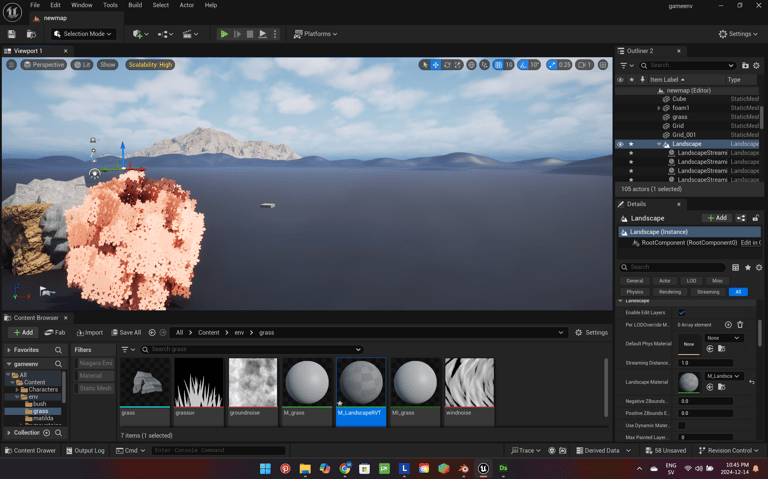This screenshot has height=479, width=768.
Task: Reset Landscape Material to default arrow
Action: (751, 382)
